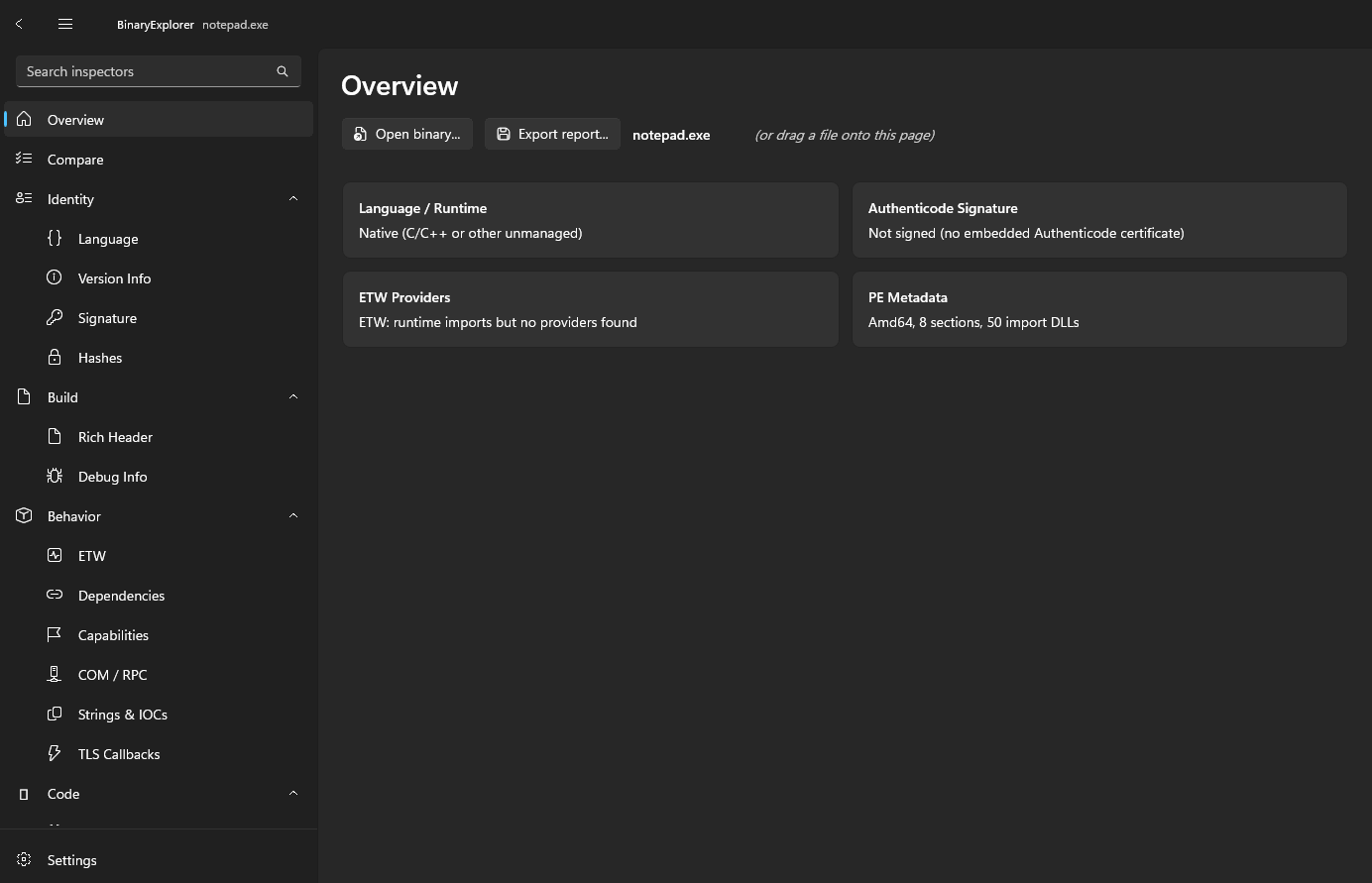The image size is (1372, 883).
Task: Click the TLS Callbacks lightning icon
Action: coord(55,753)
